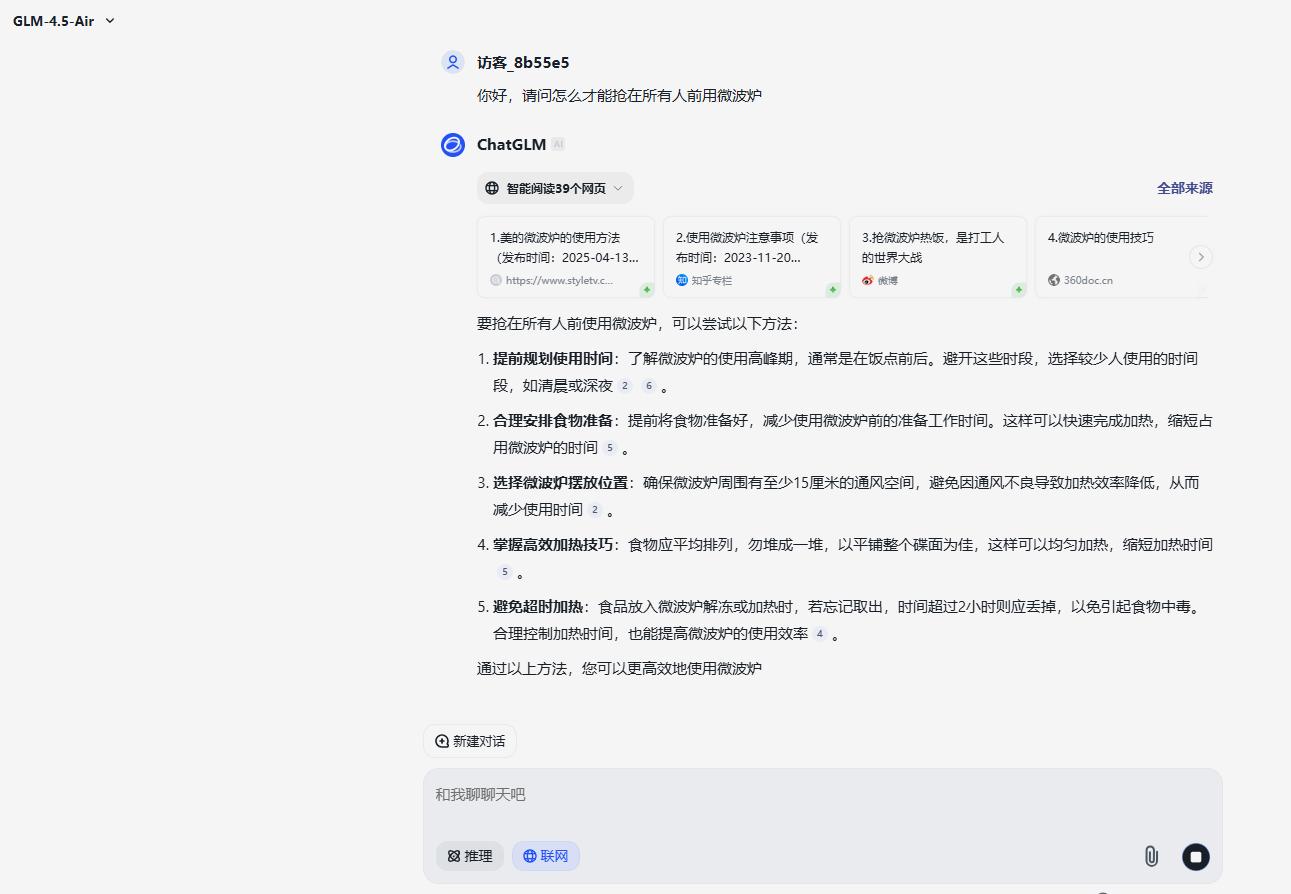Viewport: 1291px width, 894px height.
Task: Show next source cards with right arrow
Action: click(1201, 257)
